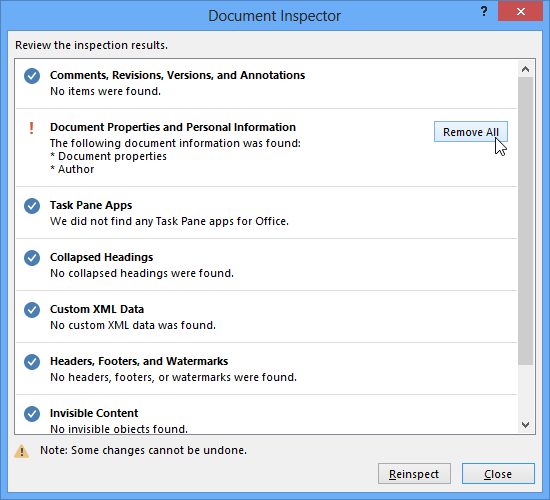Click checkmark icon beside Custom XML Data
The image size is (550, 500).
point(32,310)
